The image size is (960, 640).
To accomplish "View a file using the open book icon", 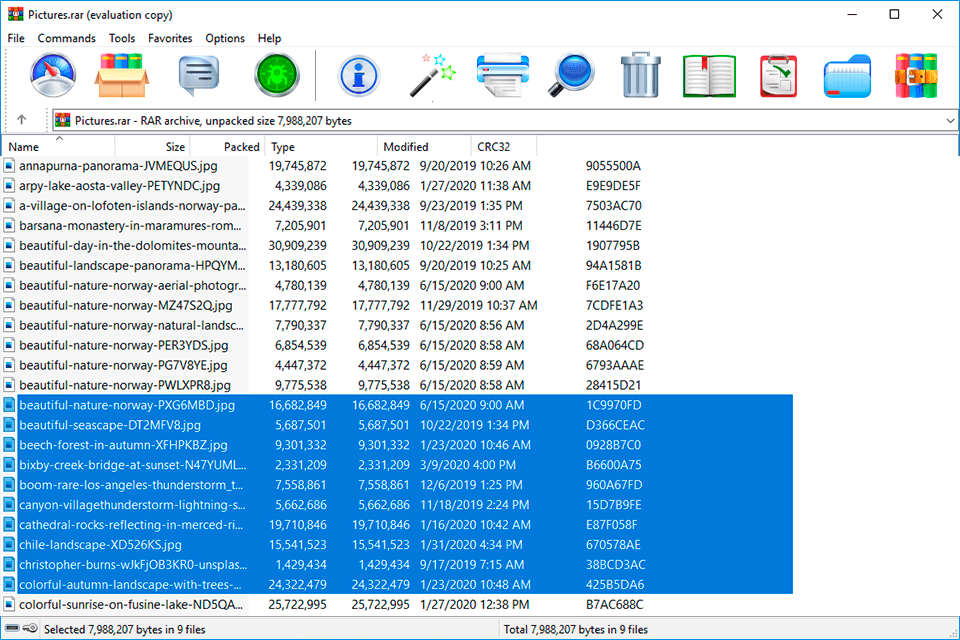I will point(709,75).
